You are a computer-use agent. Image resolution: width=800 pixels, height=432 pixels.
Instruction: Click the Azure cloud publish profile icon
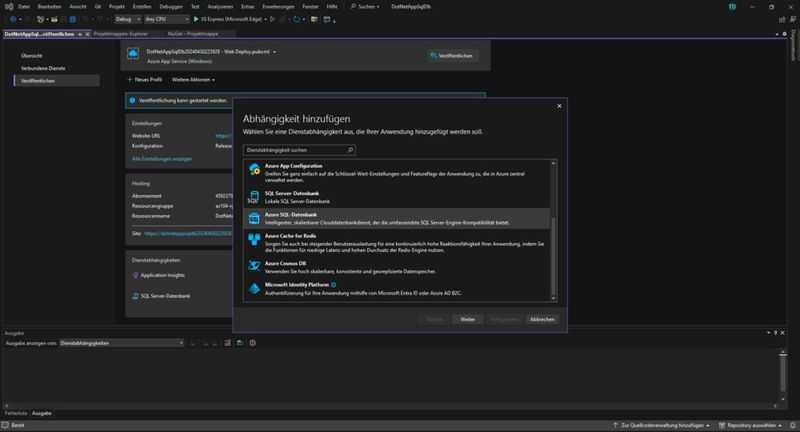pos(133,54)
